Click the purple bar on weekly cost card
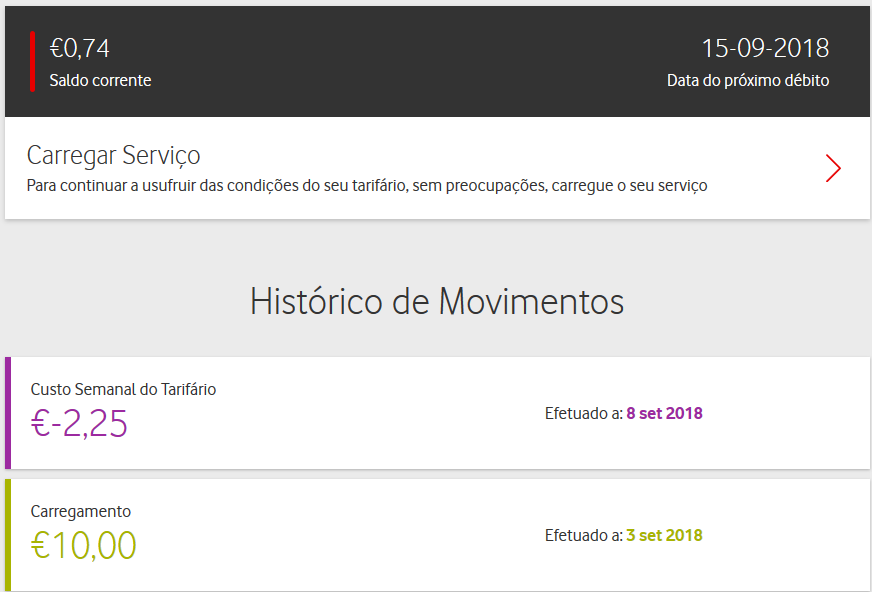The width and height of the screenshot is (872, 592). pos(8,413)
